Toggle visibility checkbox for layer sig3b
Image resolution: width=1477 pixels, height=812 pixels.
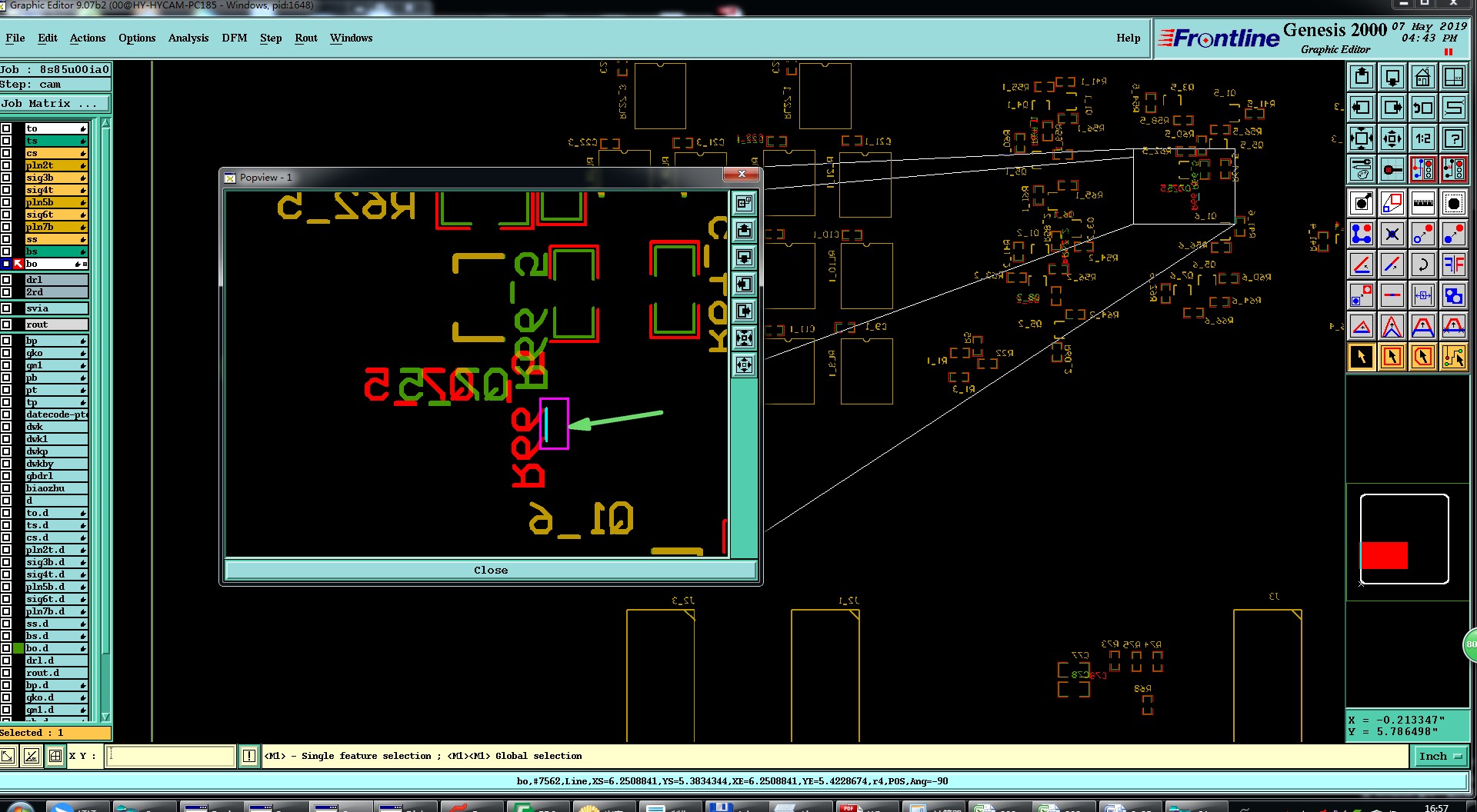pyautogui.click(x=6, y=178)
